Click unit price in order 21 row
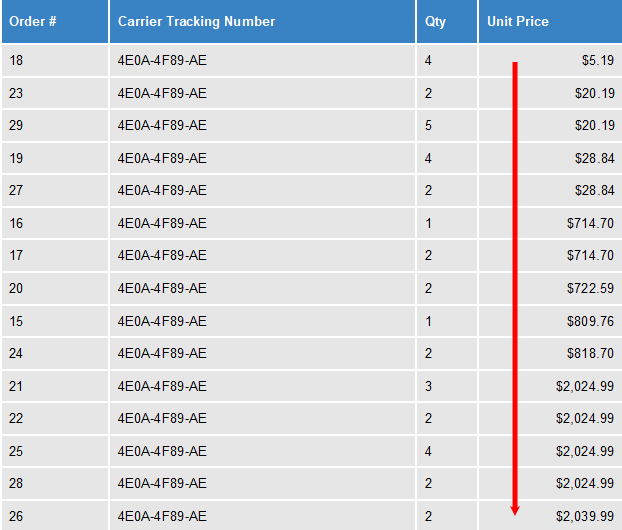Viewport: 622px width, 530px height. tap(585, 386)
